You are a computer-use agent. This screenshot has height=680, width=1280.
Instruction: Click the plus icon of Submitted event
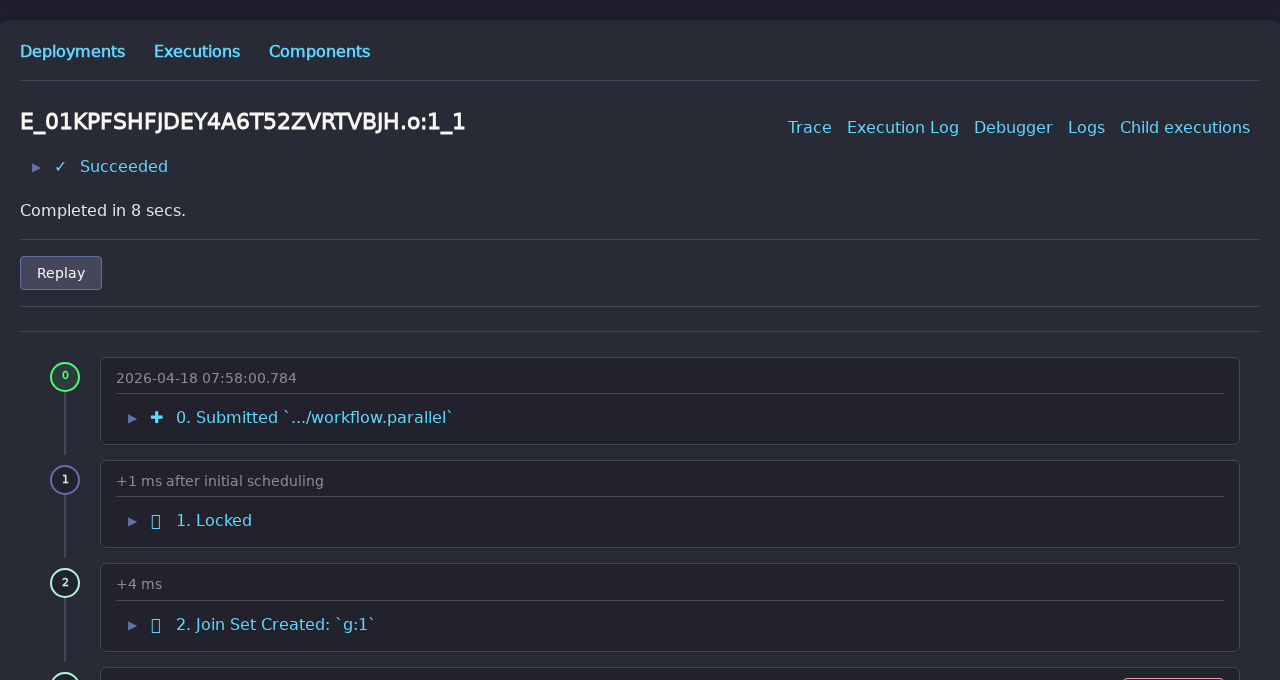coord(156,418)
